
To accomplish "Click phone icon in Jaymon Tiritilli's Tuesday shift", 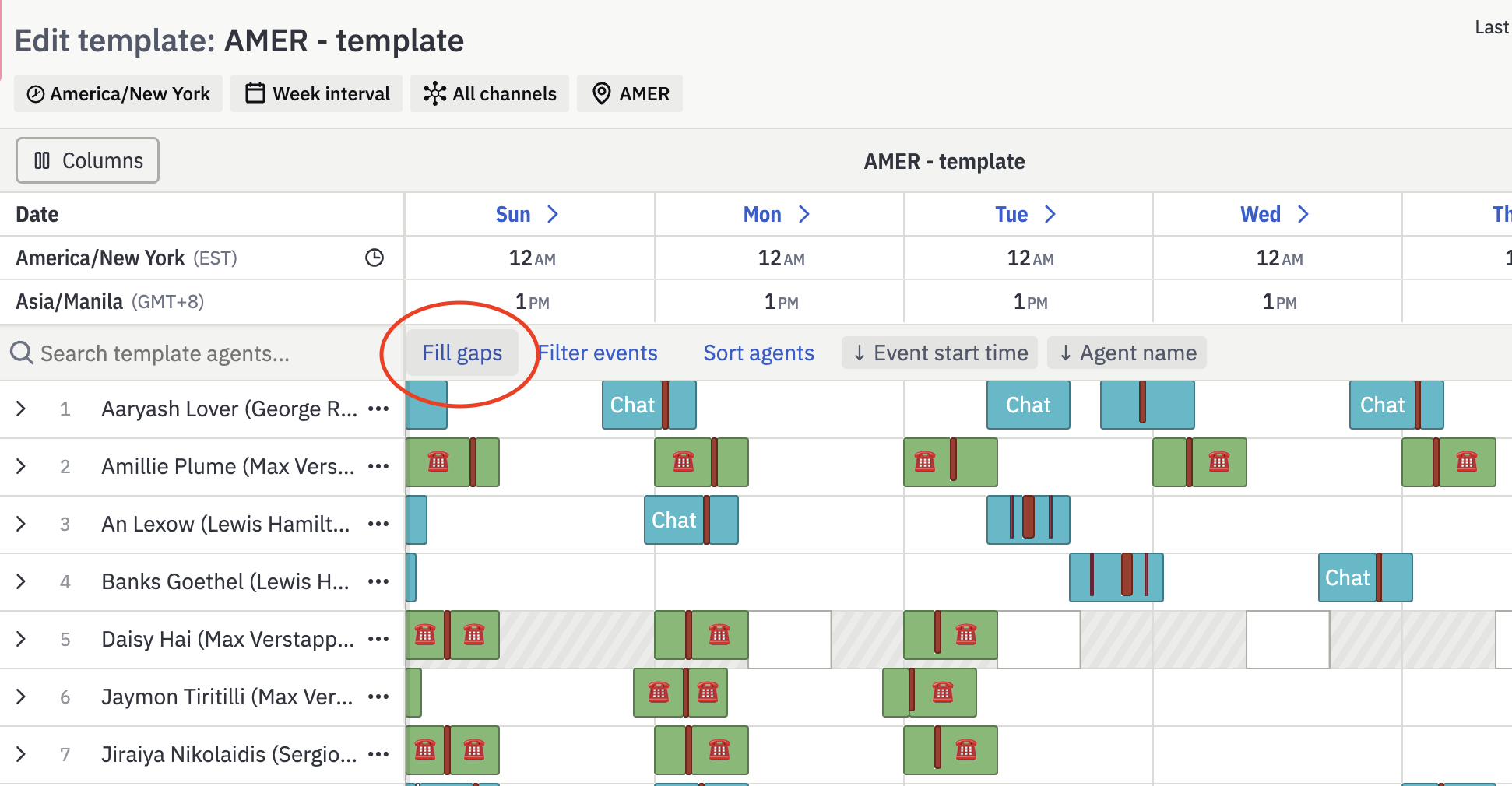I will coord(943,693).
